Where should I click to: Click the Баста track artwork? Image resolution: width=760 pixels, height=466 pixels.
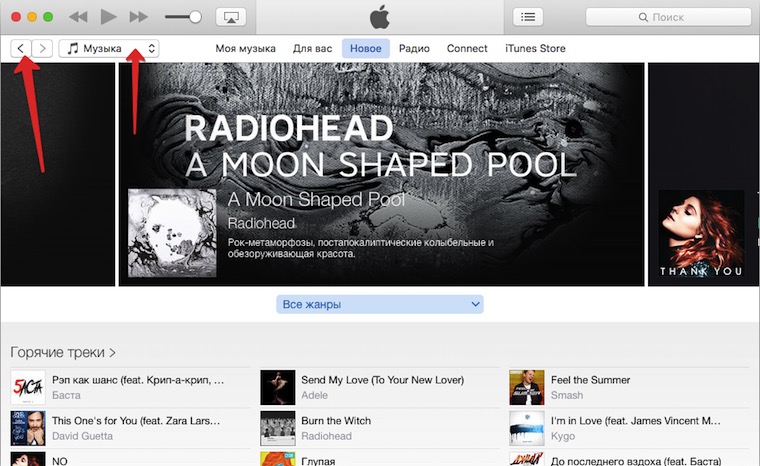click(x=28, y=387)
